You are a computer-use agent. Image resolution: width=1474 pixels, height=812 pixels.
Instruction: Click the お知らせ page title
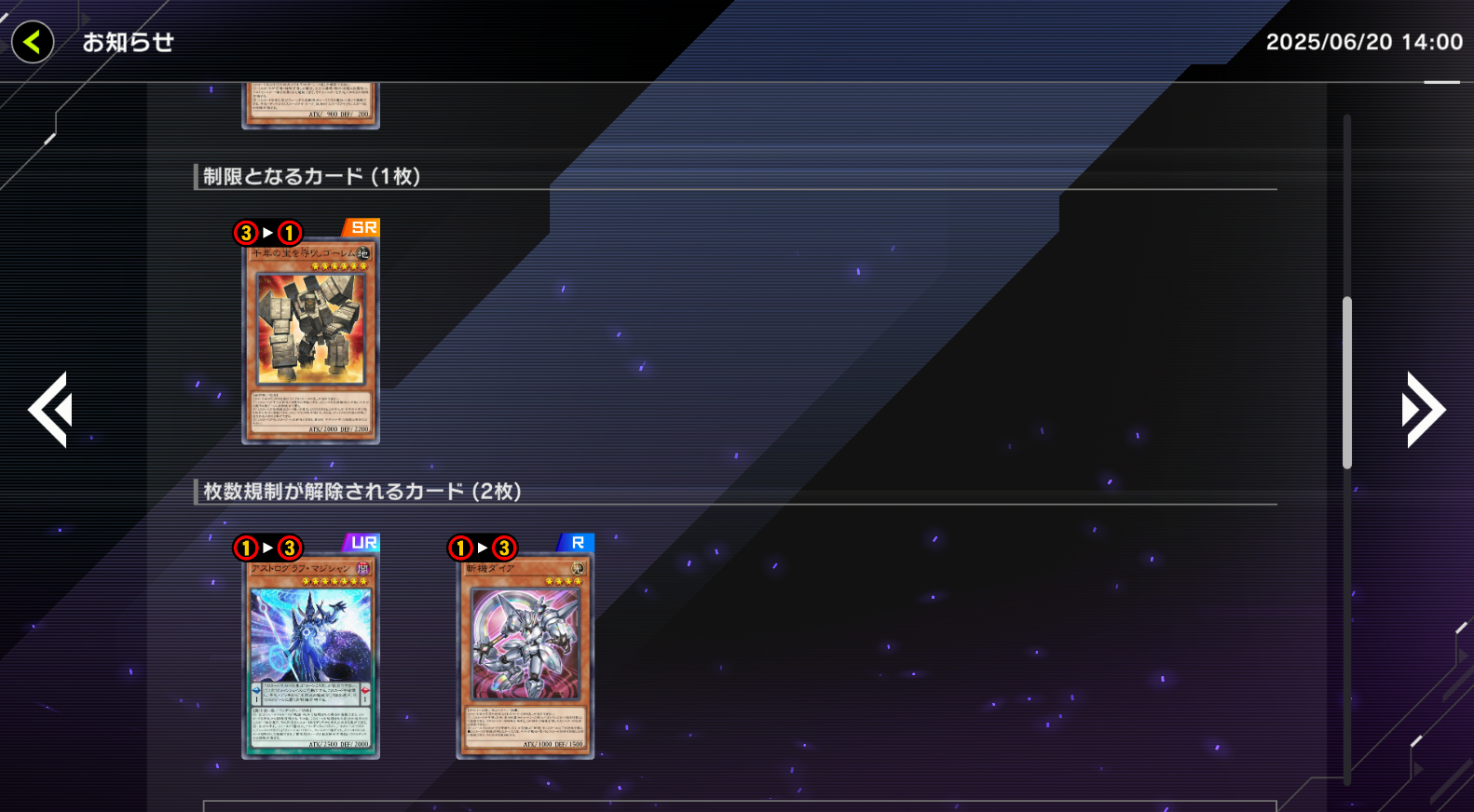point(129,42)
